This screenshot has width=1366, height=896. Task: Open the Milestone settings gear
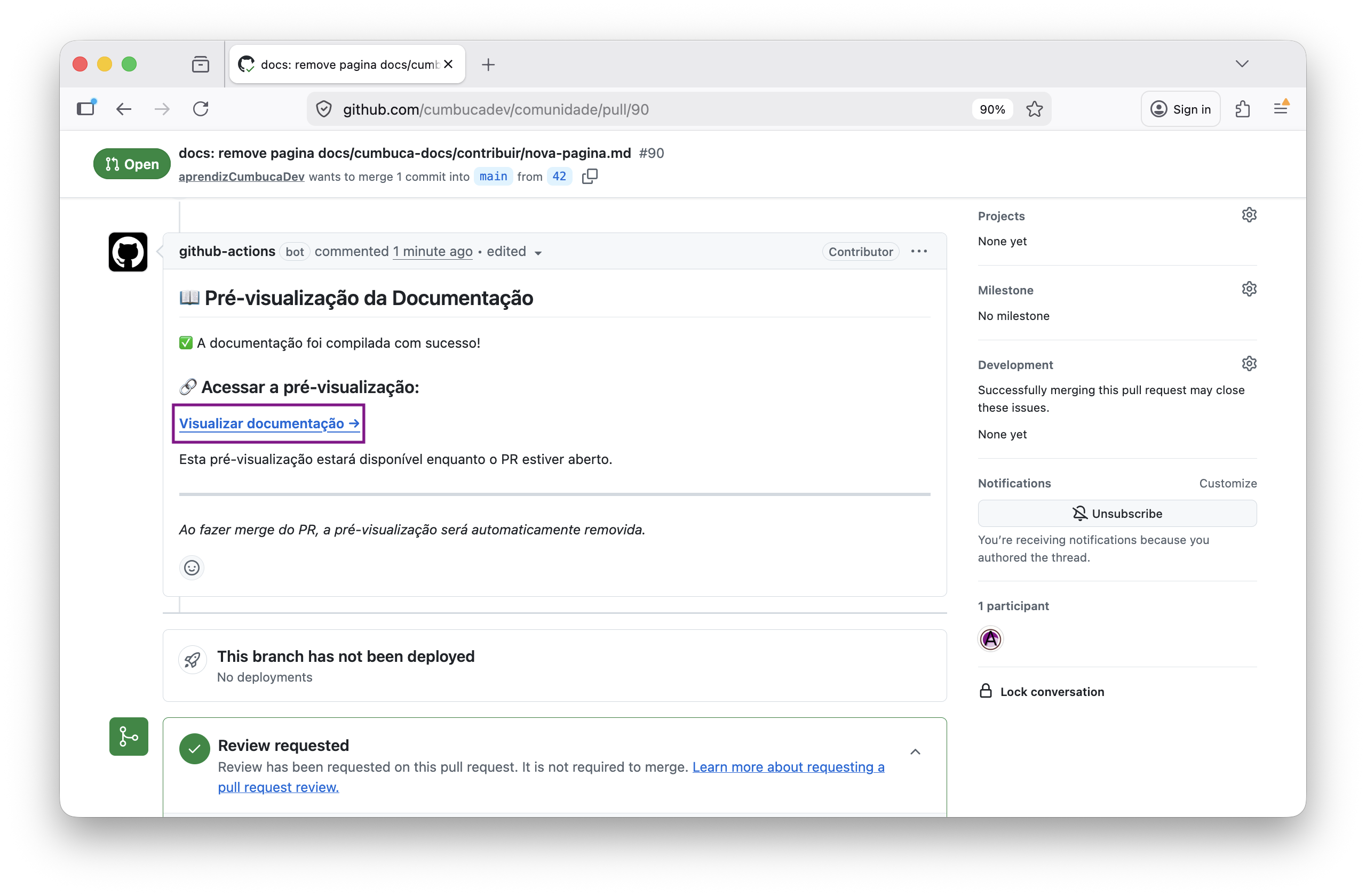pyautogui.click(x=1249, y=289)
